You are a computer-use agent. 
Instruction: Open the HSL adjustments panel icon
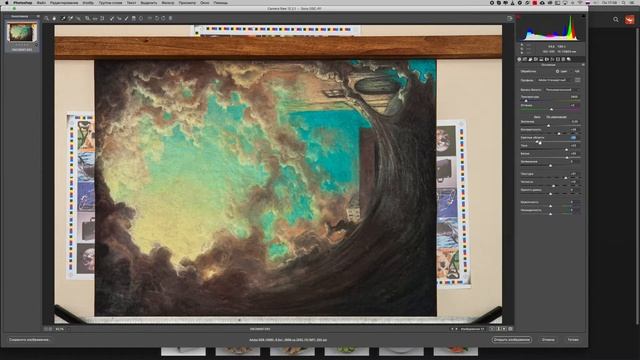click(535, 59)
